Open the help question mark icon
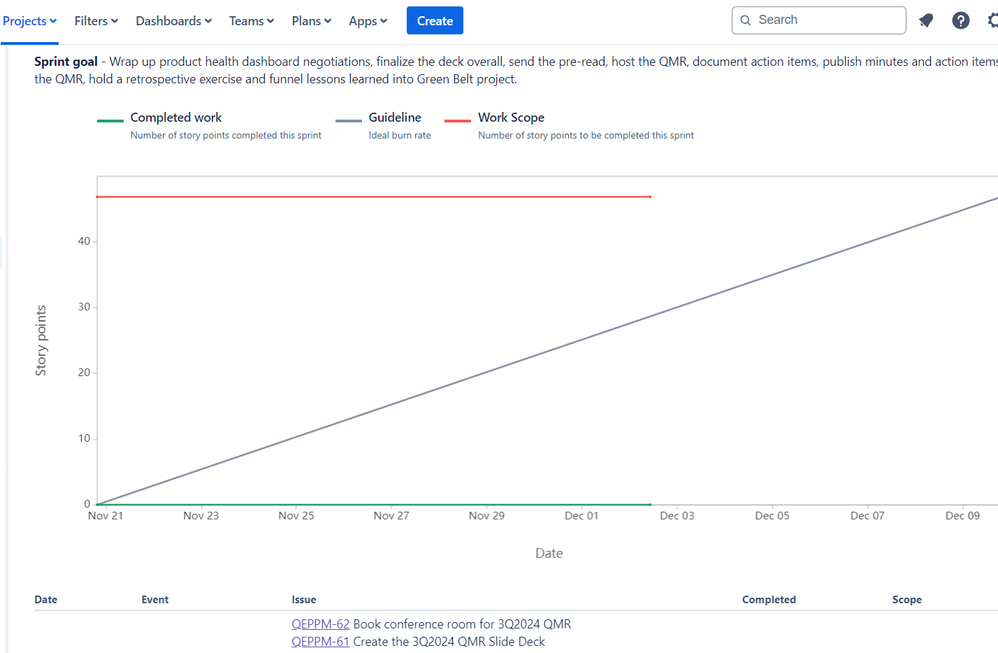Image resolution: width=998 pixels, height=653 pixels. point(960,21)
